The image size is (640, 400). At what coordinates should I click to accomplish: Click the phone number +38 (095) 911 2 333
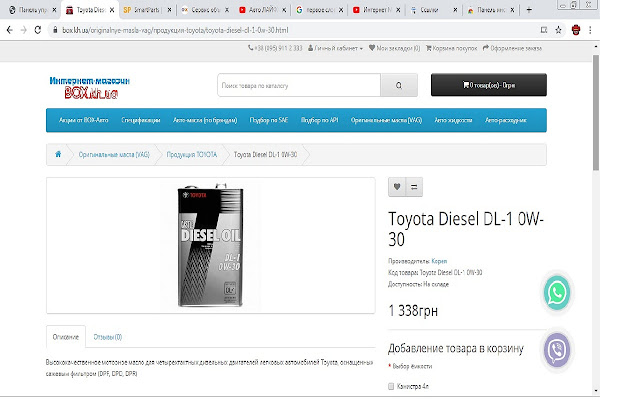[x=275, y=48]
